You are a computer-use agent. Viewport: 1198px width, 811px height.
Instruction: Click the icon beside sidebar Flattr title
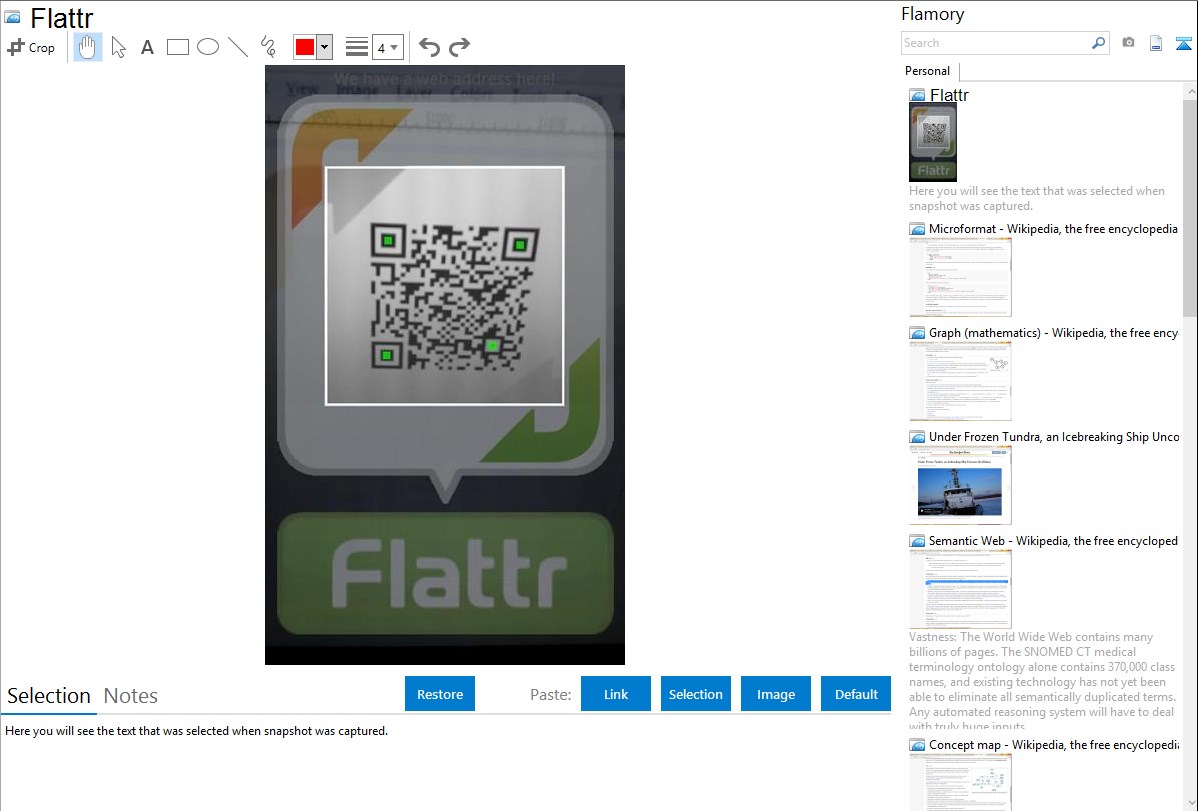[x=918, y=96]
